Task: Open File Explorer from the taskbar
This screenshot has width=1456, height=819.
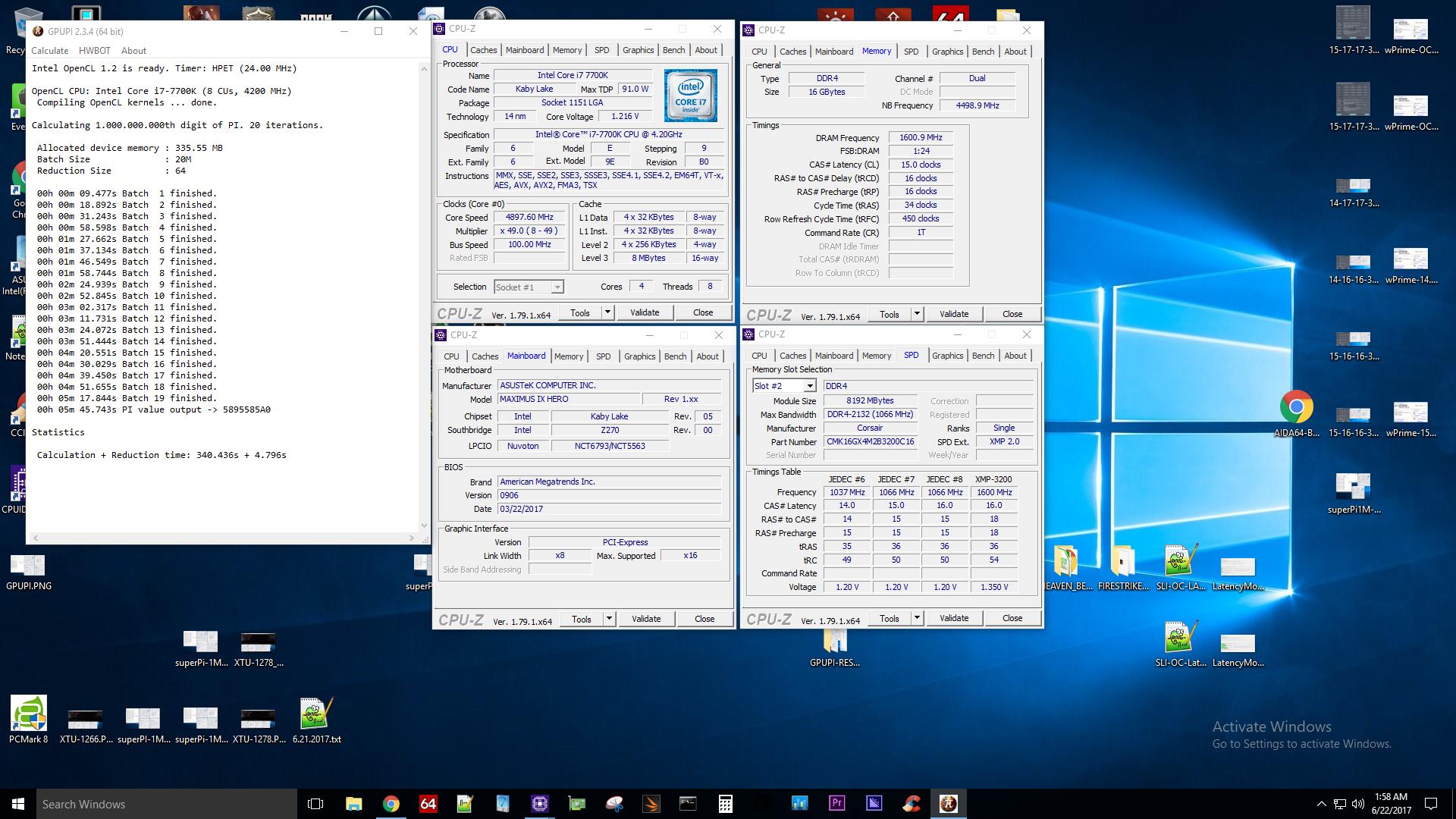Action: tap(353, 804)
